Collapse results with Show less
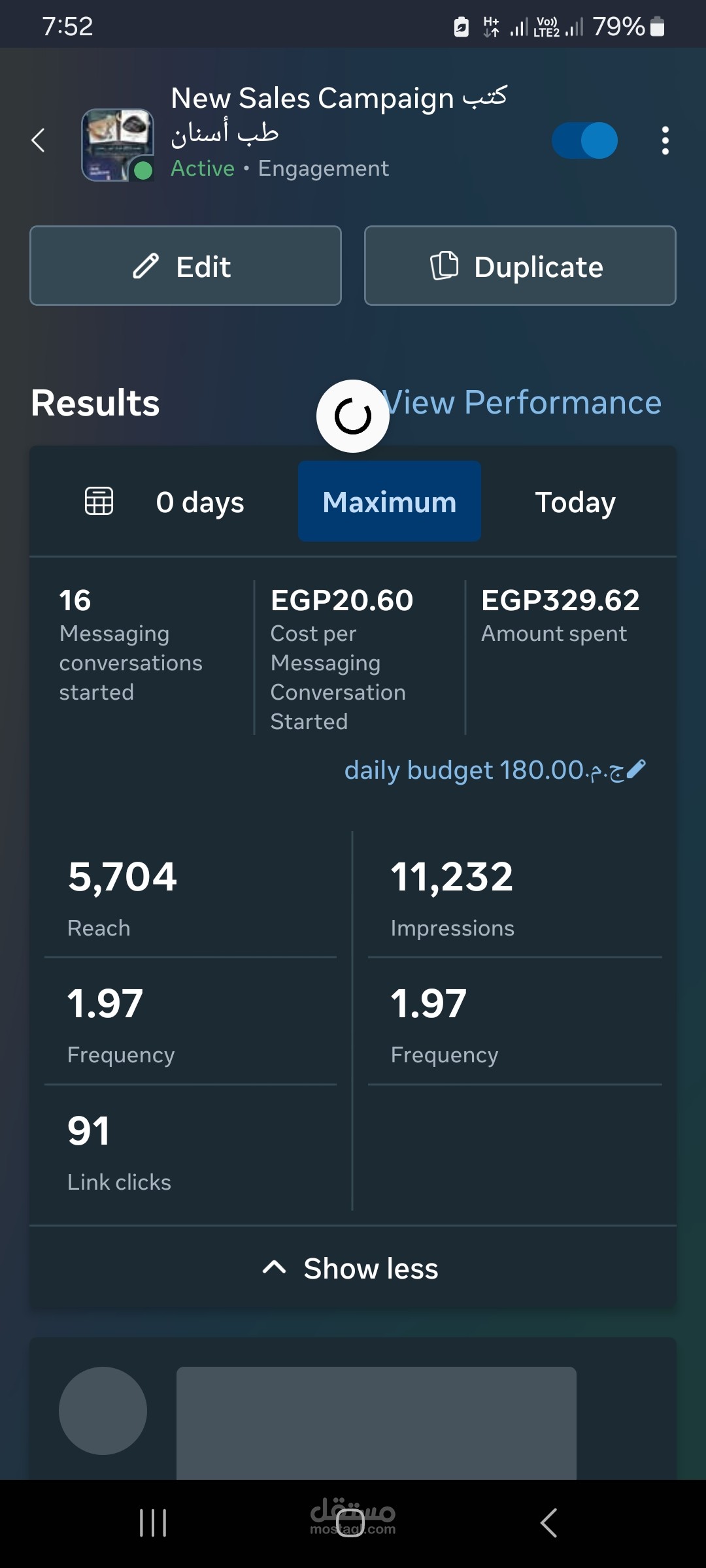The image size is (706, 1568). tap(352, 1268)
